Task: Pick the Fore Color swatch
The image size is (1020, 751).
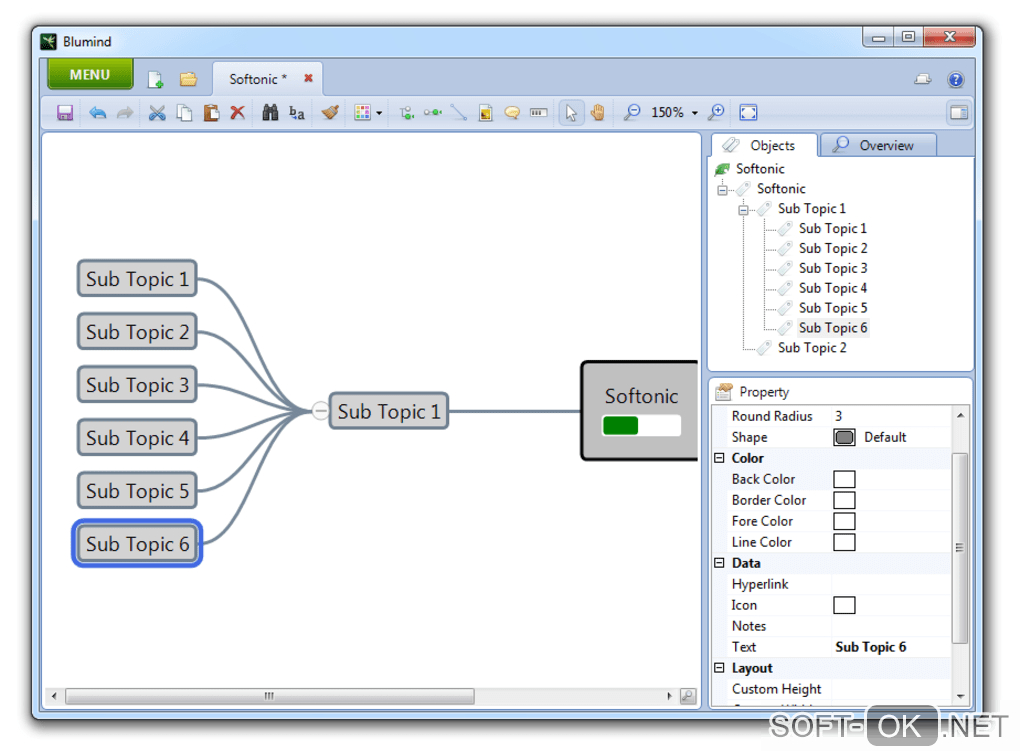Action: pos(844,521)
